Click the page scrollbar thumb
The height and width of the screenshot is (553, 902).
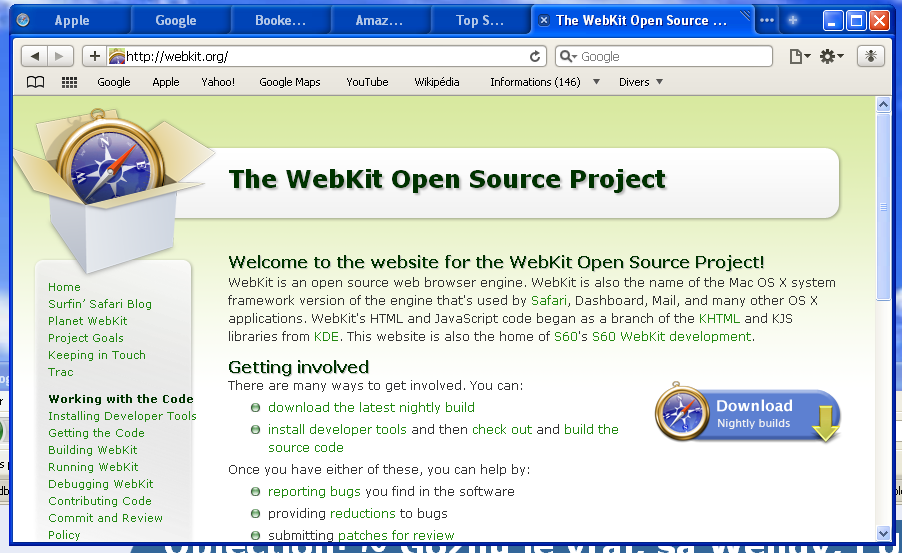pos(883,207)
